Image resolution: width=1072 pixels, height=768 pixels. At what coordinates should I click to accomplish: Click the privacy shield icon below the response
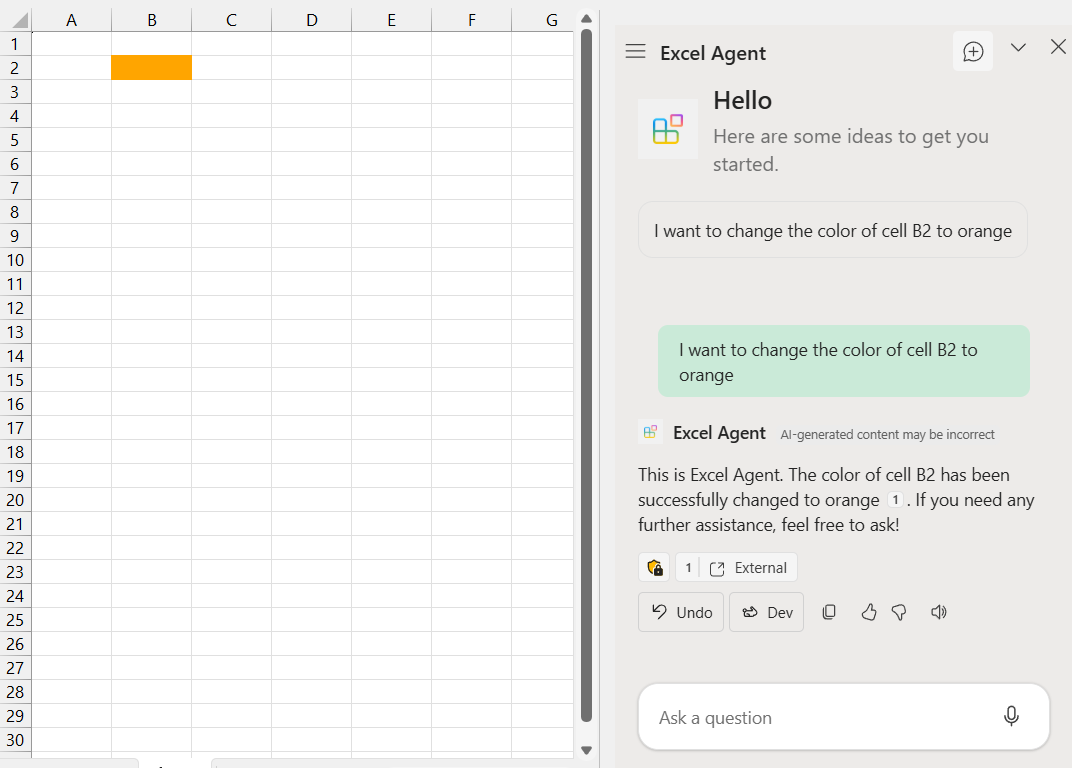(654, 567)
